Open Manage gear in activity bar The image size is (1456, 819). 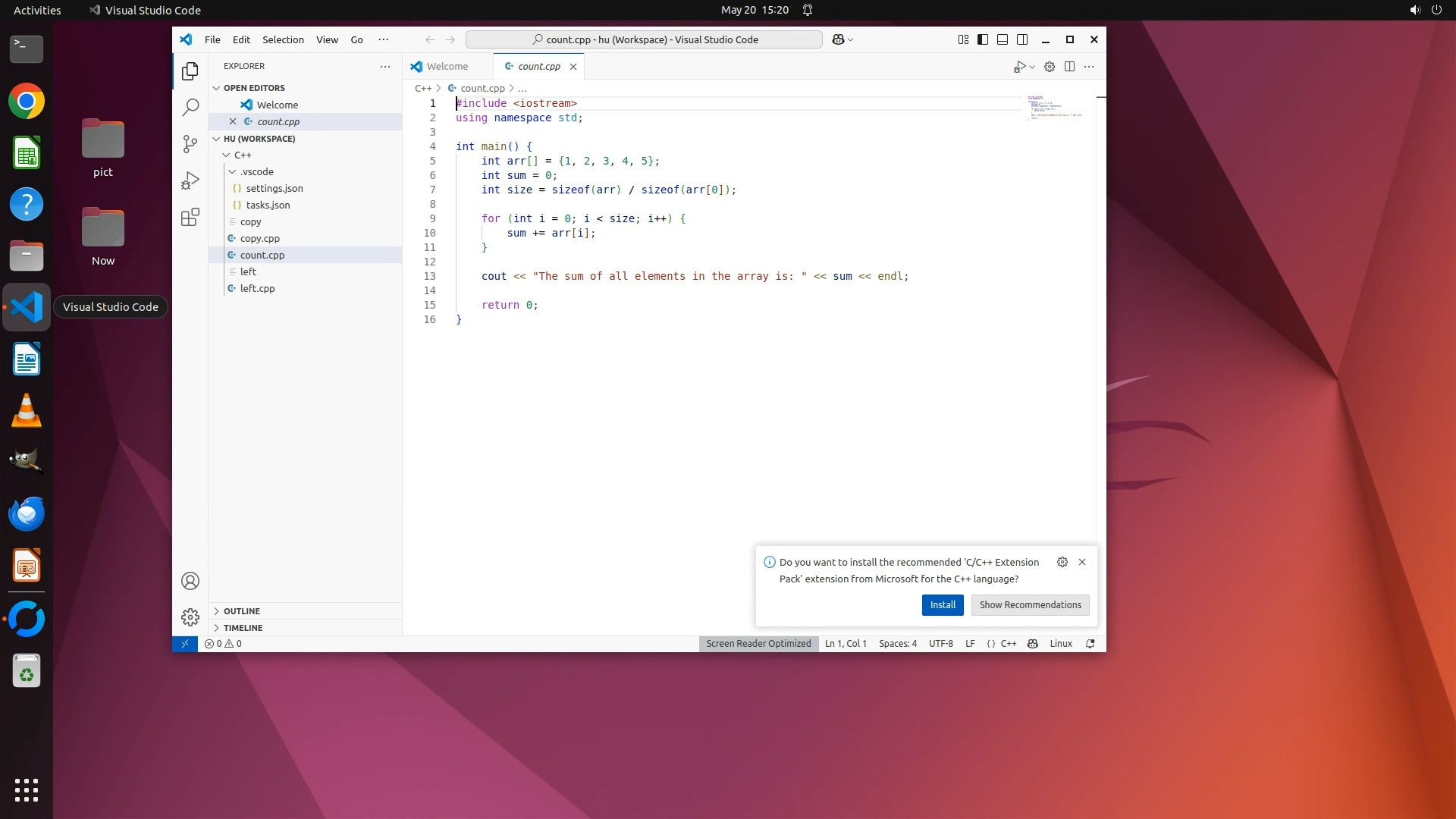pyautogui.click(x=190, y=617)
